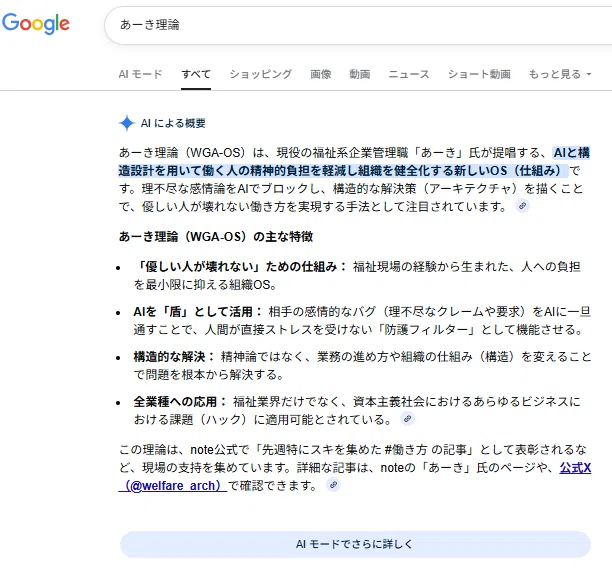Viewport: 612px width, 568px height.
Task: Click the AI モードでさらに詳しく button
Action: [x=355, y=544]
